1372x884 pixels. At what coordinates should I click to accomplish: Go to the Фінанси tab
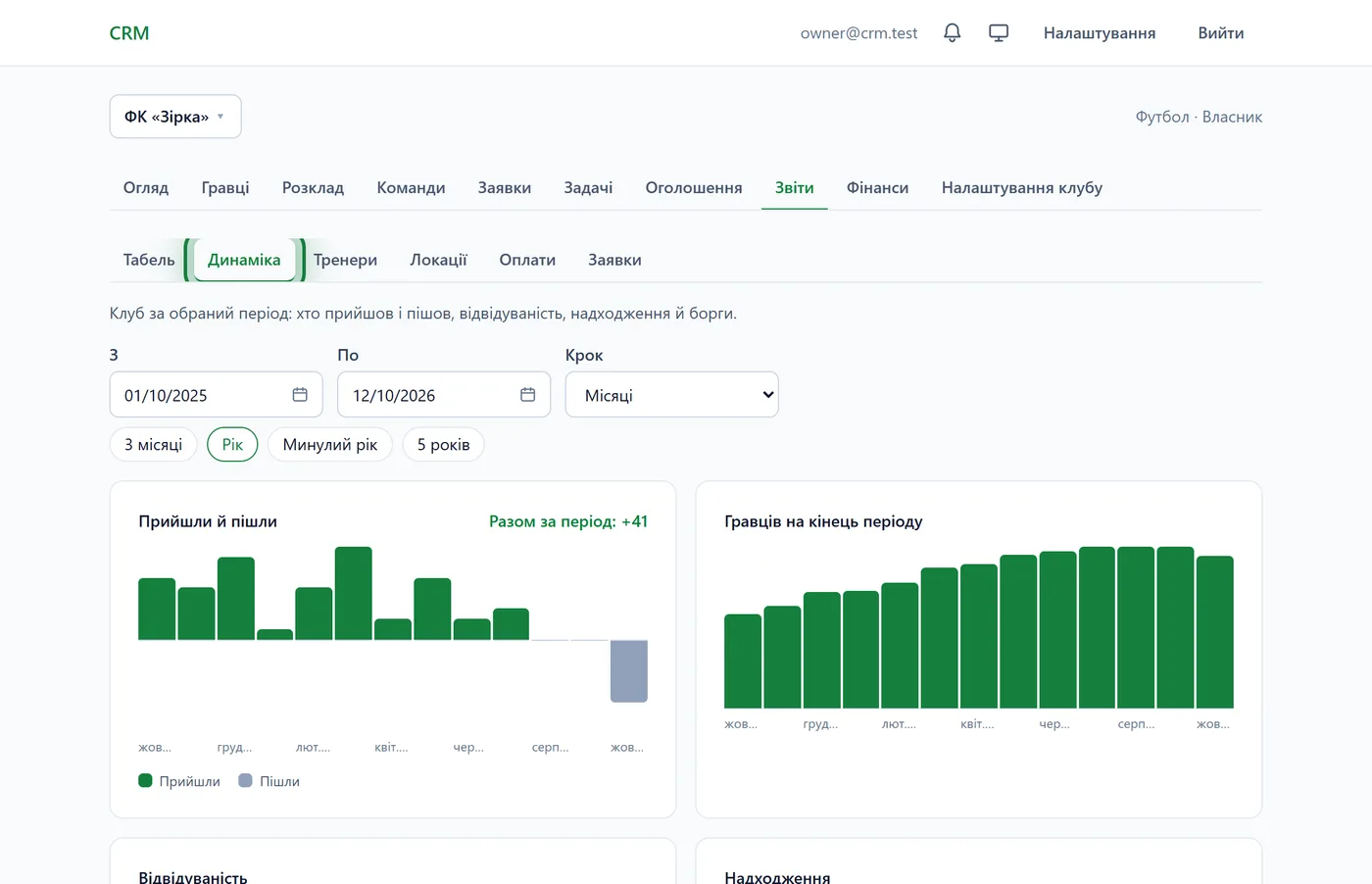pos(878,187)
